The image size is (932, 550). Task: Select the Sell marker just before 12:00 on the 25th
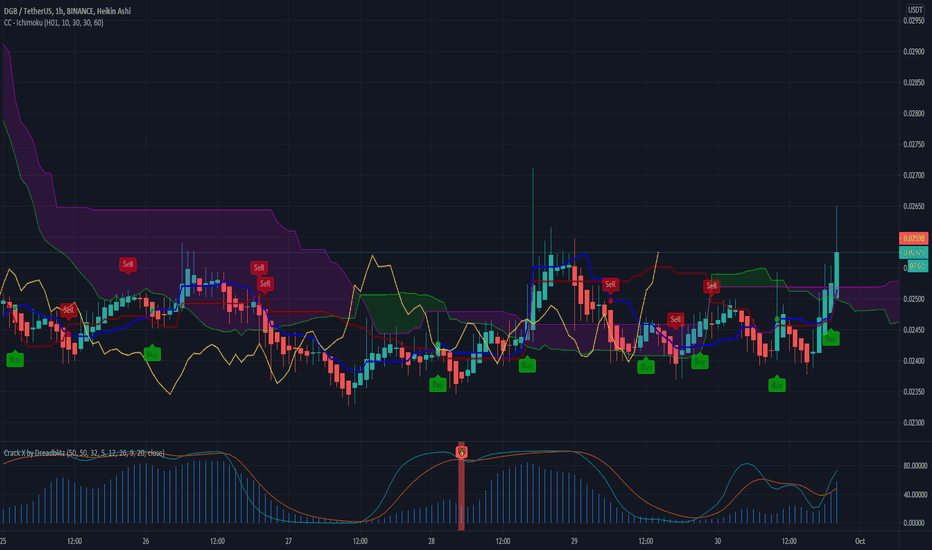pos(68,310)
